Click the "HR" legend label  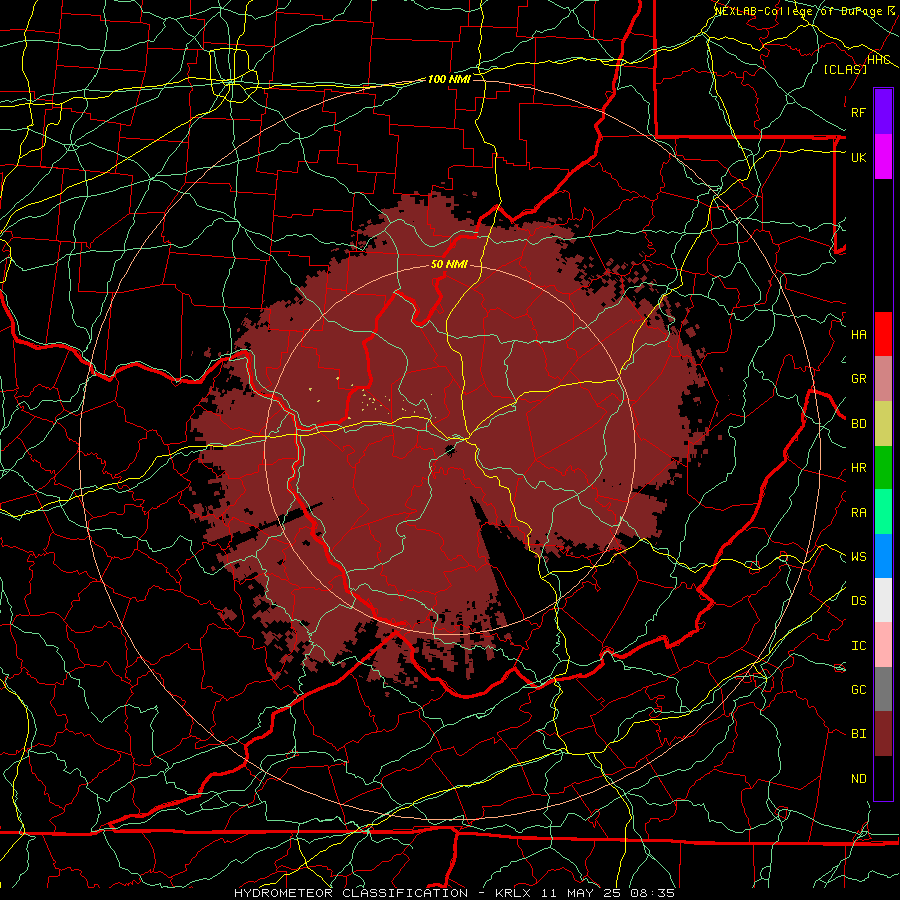point(858,468)
